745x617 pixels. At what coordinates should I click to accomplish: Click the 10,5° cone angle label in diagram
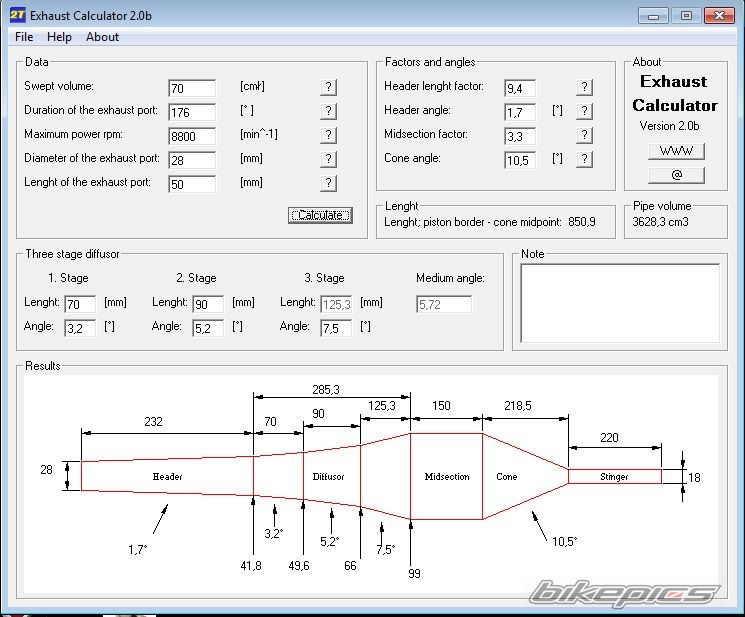(564, 542)
